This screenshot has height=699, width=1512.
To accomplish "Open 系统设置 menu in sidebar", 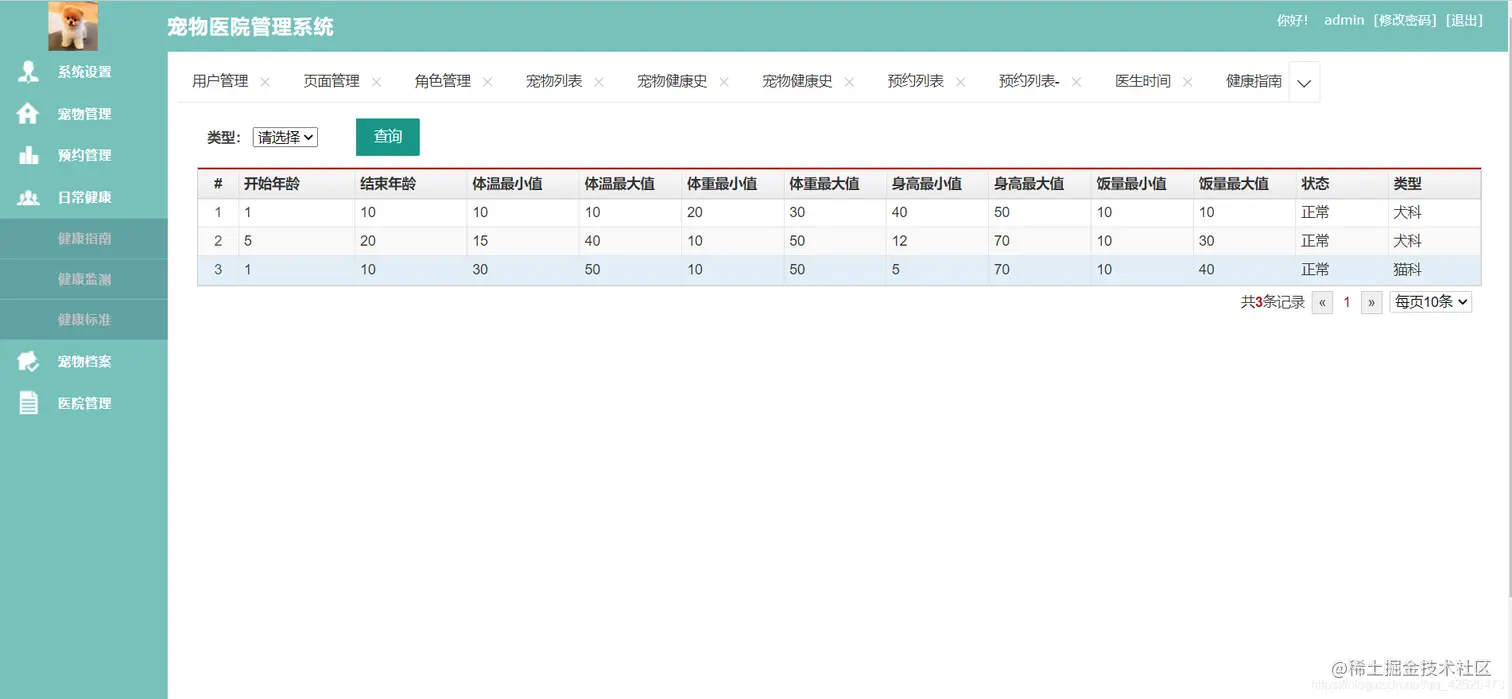I will coord(84,72).
